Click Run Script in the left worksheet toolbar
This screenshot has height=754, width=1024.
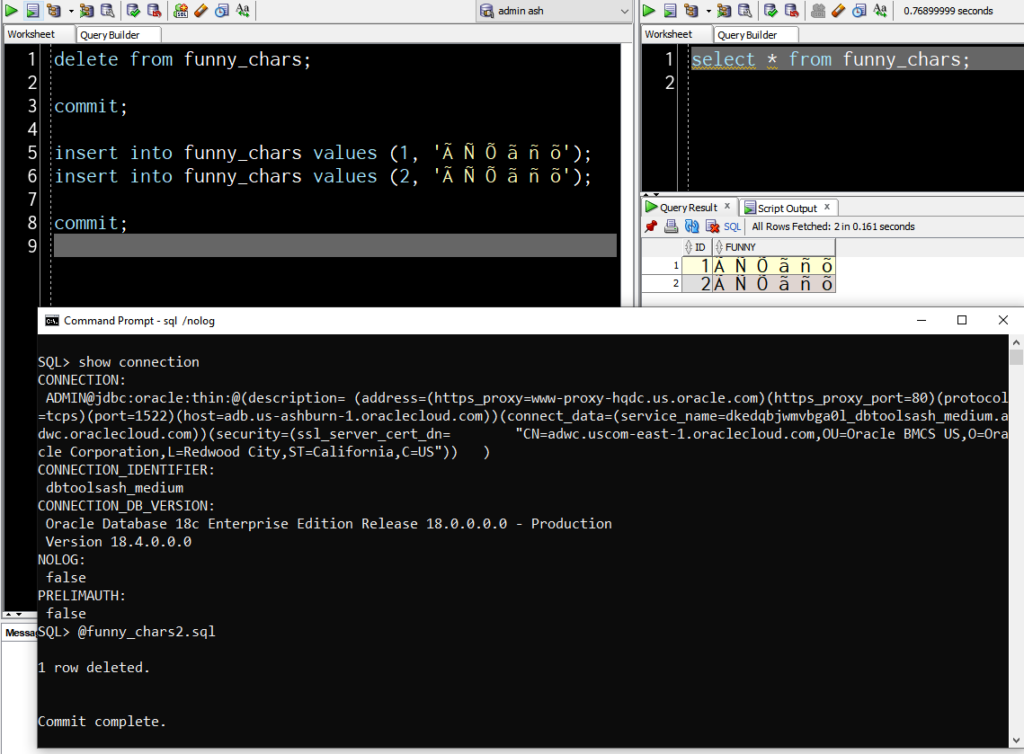pos(32,11)
